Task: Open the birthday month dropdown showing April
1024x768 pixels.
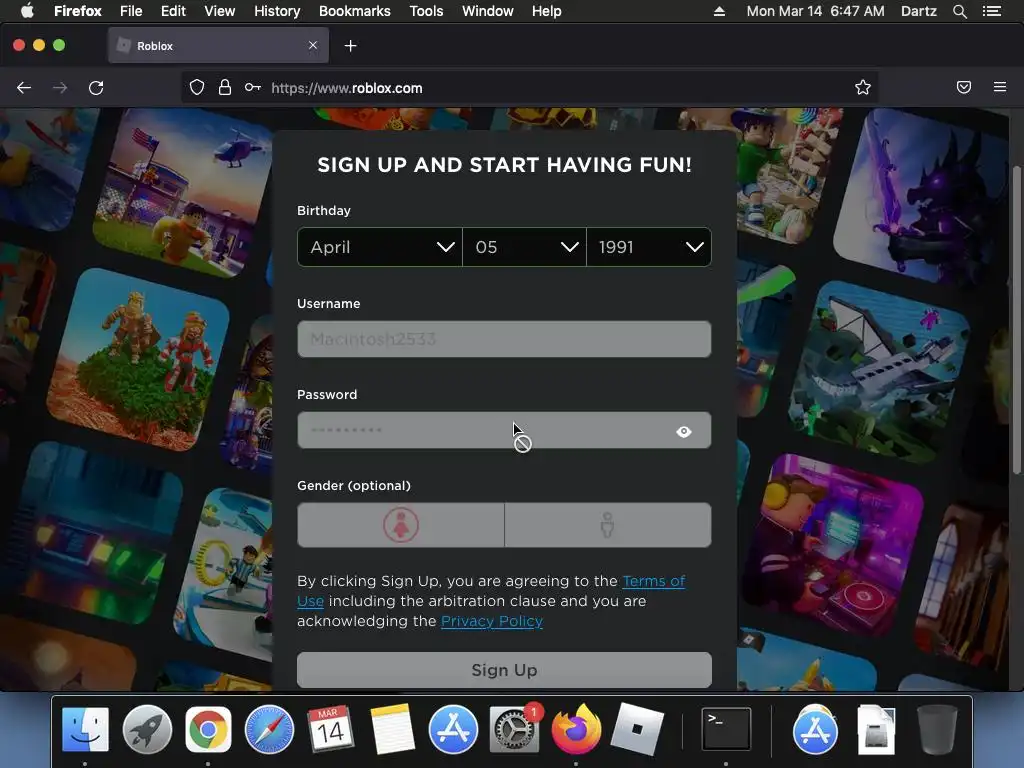Action: (379, 247)
